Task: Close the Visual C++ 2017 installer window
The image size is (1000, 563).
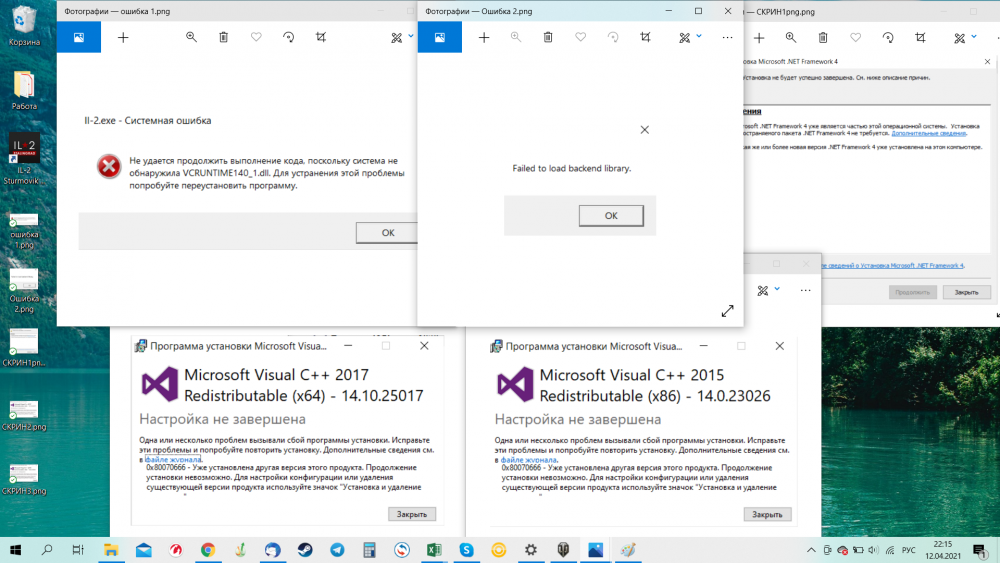Action: 424,346
